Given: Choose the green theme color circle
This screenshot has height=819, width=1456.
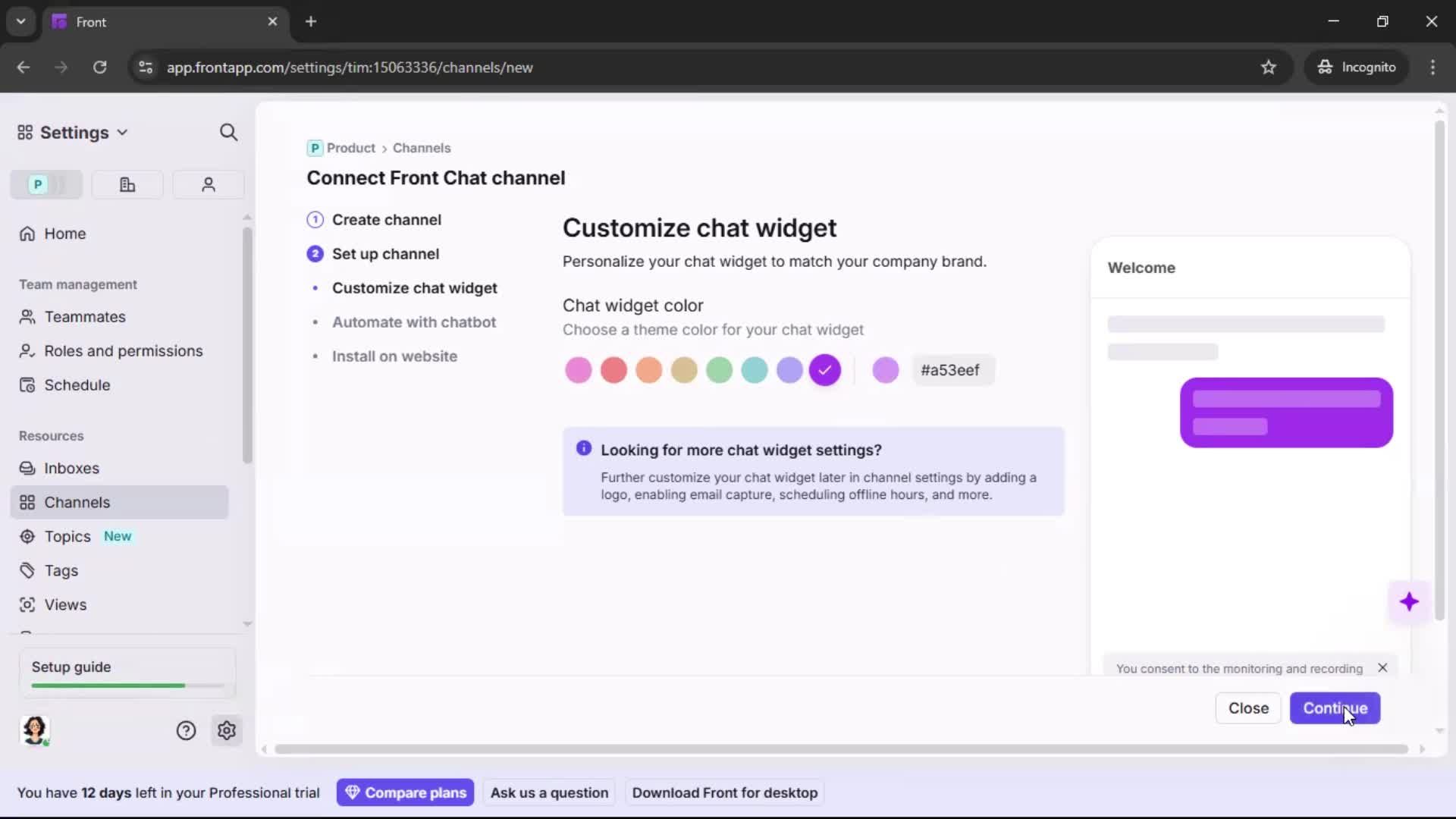Looking at the screenshot, I should pyautogui.click(x=719, y=370).
